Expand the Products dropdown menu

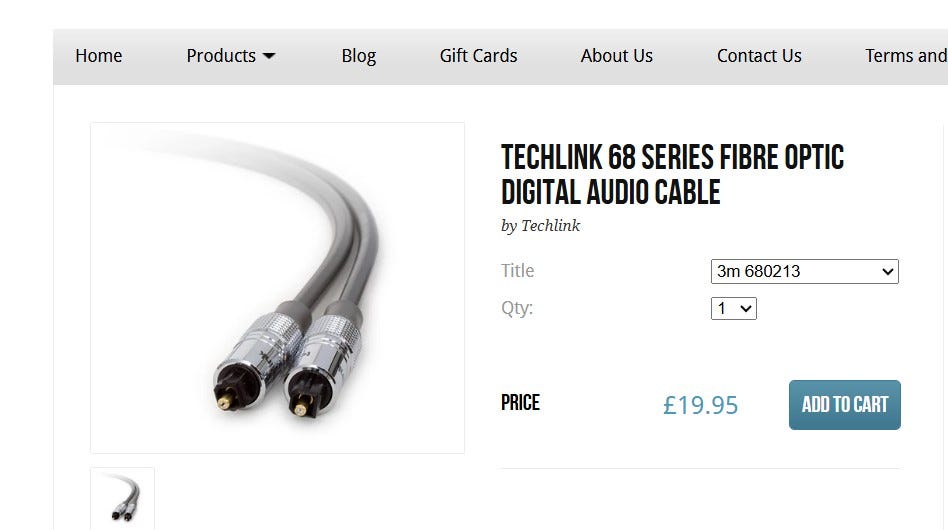[230, 56]
